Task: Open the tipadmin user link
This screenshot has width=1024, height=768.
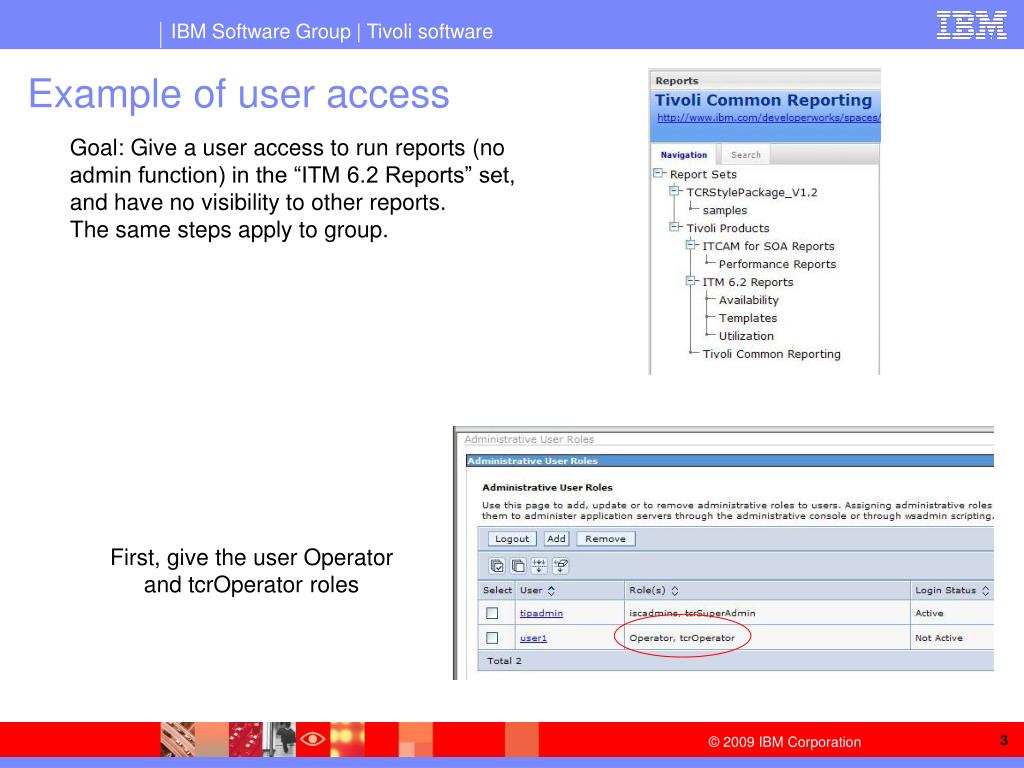Action: click(x=541, y=613)
